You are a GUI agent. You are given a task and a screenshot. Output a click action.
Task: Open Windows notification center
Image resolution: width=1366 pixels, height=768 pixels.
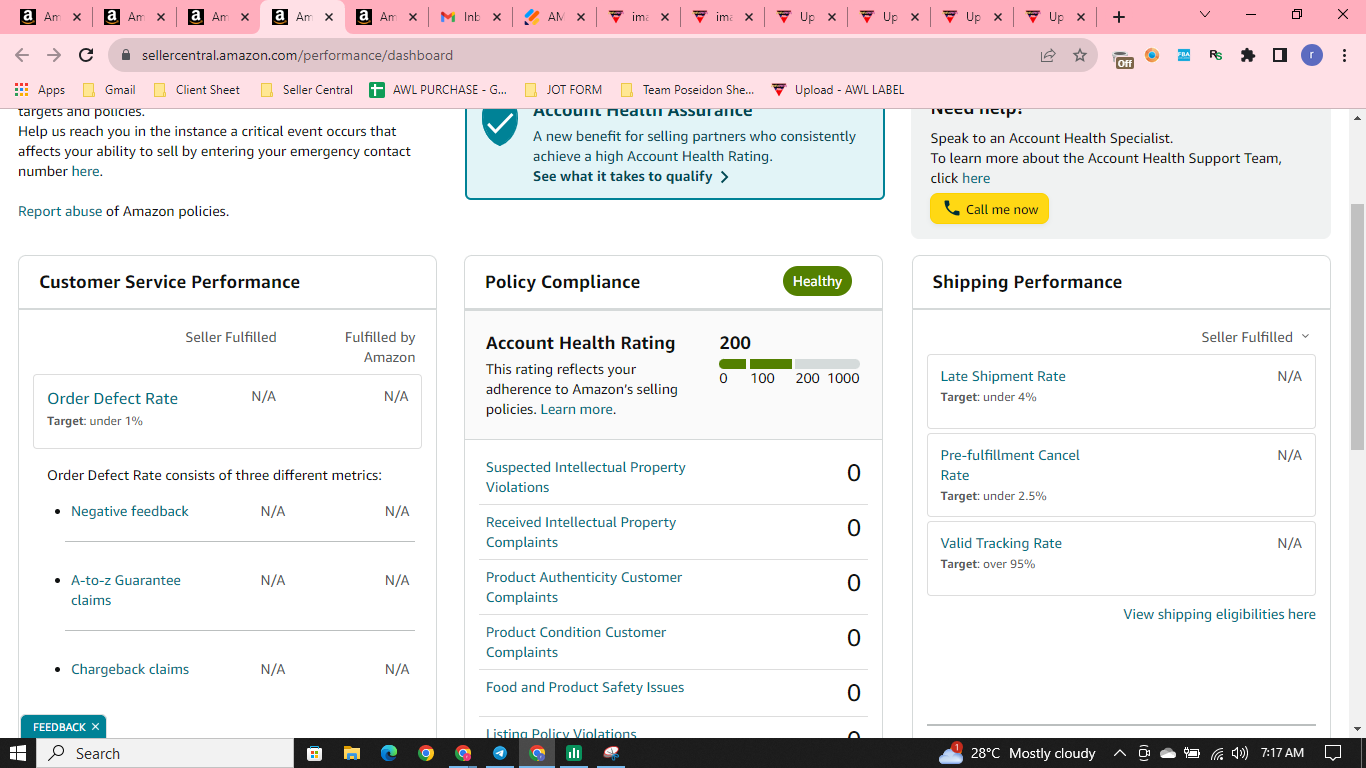[1333, 753]
